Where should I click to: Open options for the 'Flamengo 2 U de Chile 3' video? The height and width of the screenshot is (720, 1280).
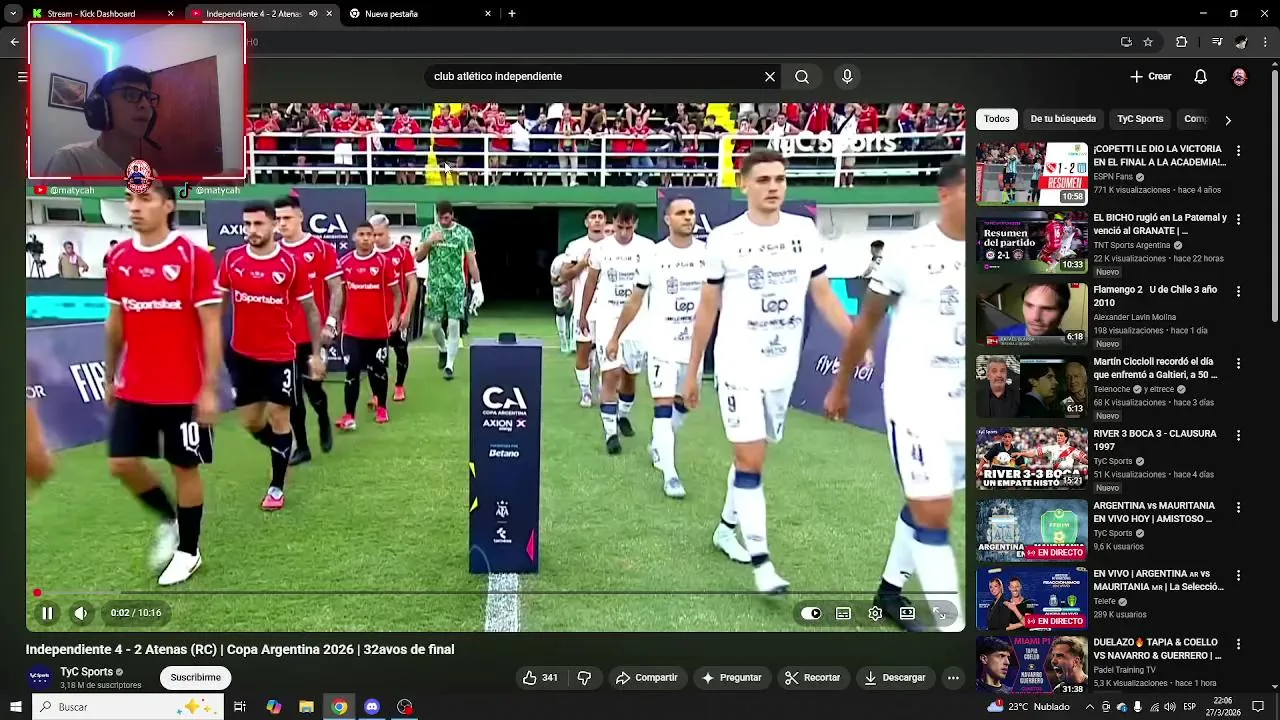point(1238,291)
